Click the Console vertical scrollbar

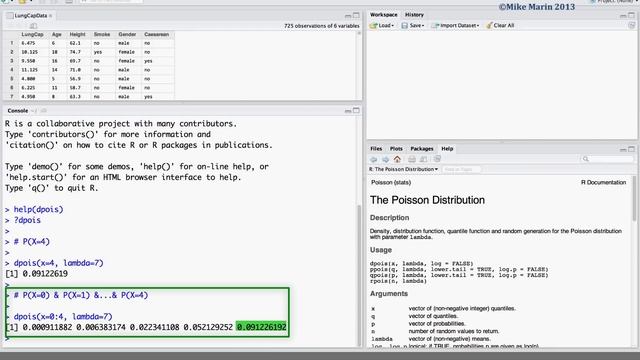pos(359,276)
